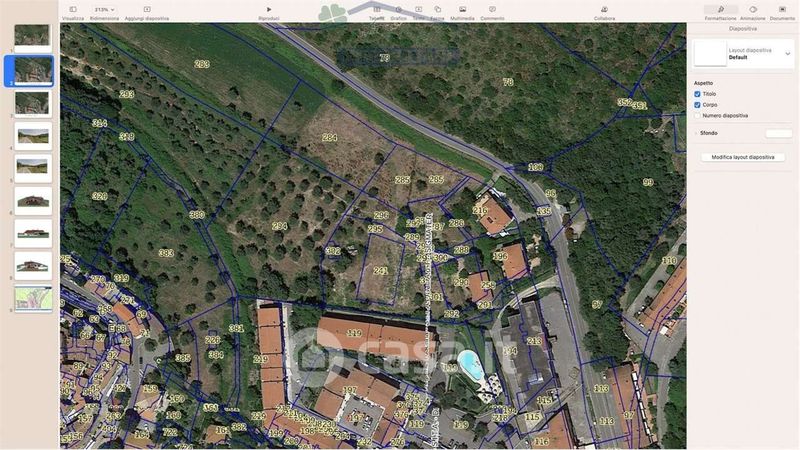The width and height of the screenshot is (800, 450).
Task: Select the last slide thumbnail in the navigator
Action: (x=33, y=298)
